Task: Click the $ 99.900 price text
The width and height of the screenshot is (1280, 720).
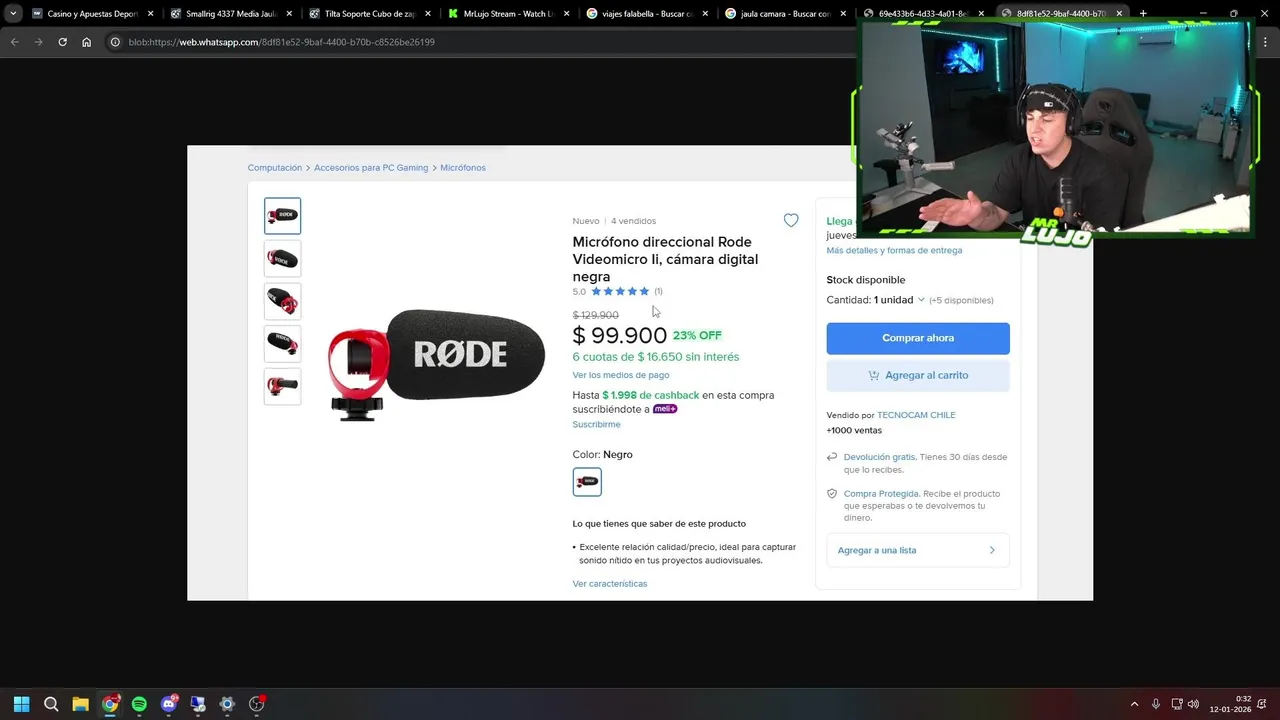Action: pyautogui.click(x=620, y=336)
